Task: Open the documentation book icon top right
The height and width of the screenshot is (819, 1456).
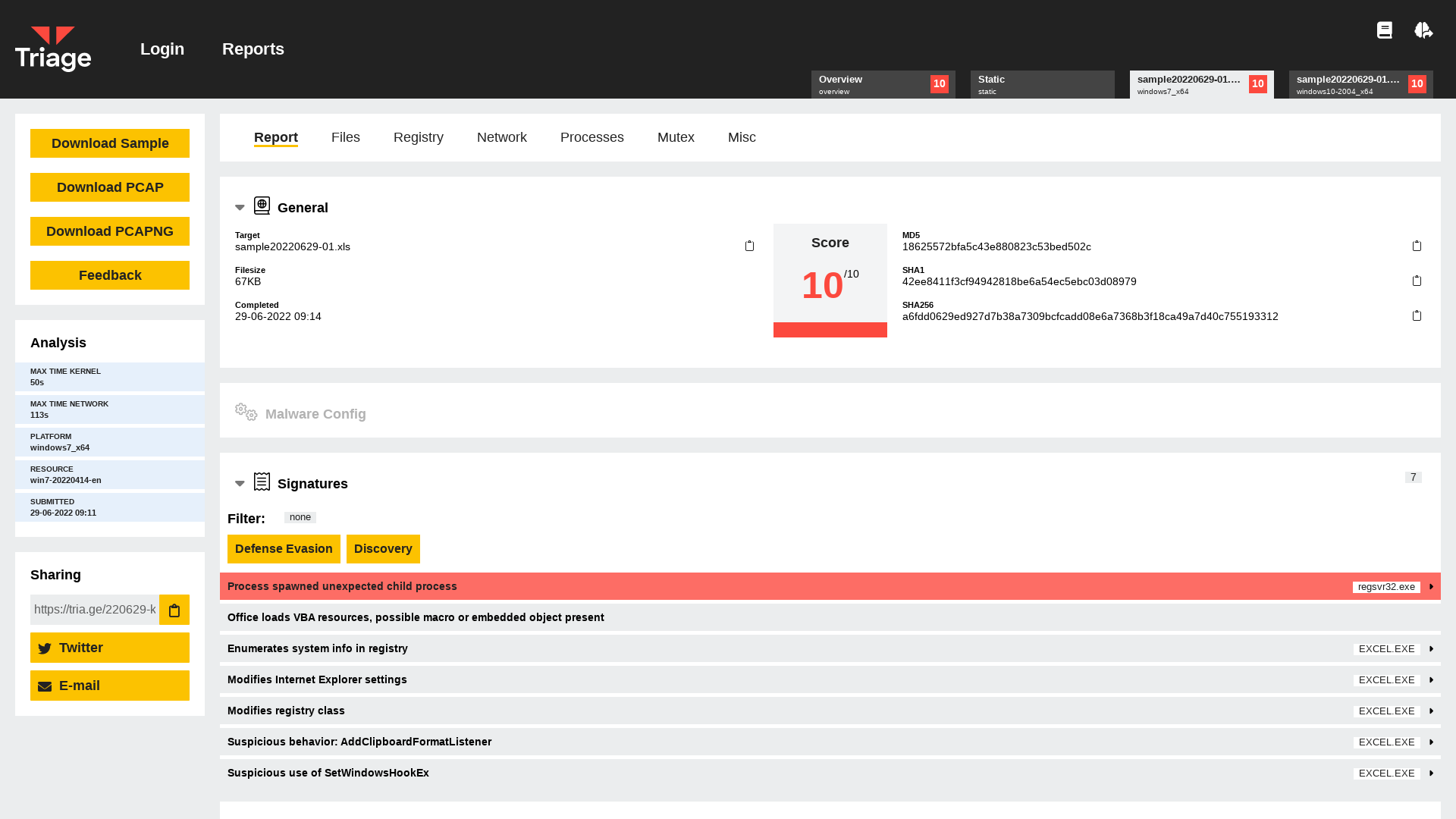Action: pyautogui.click(x=1385, y=30)
